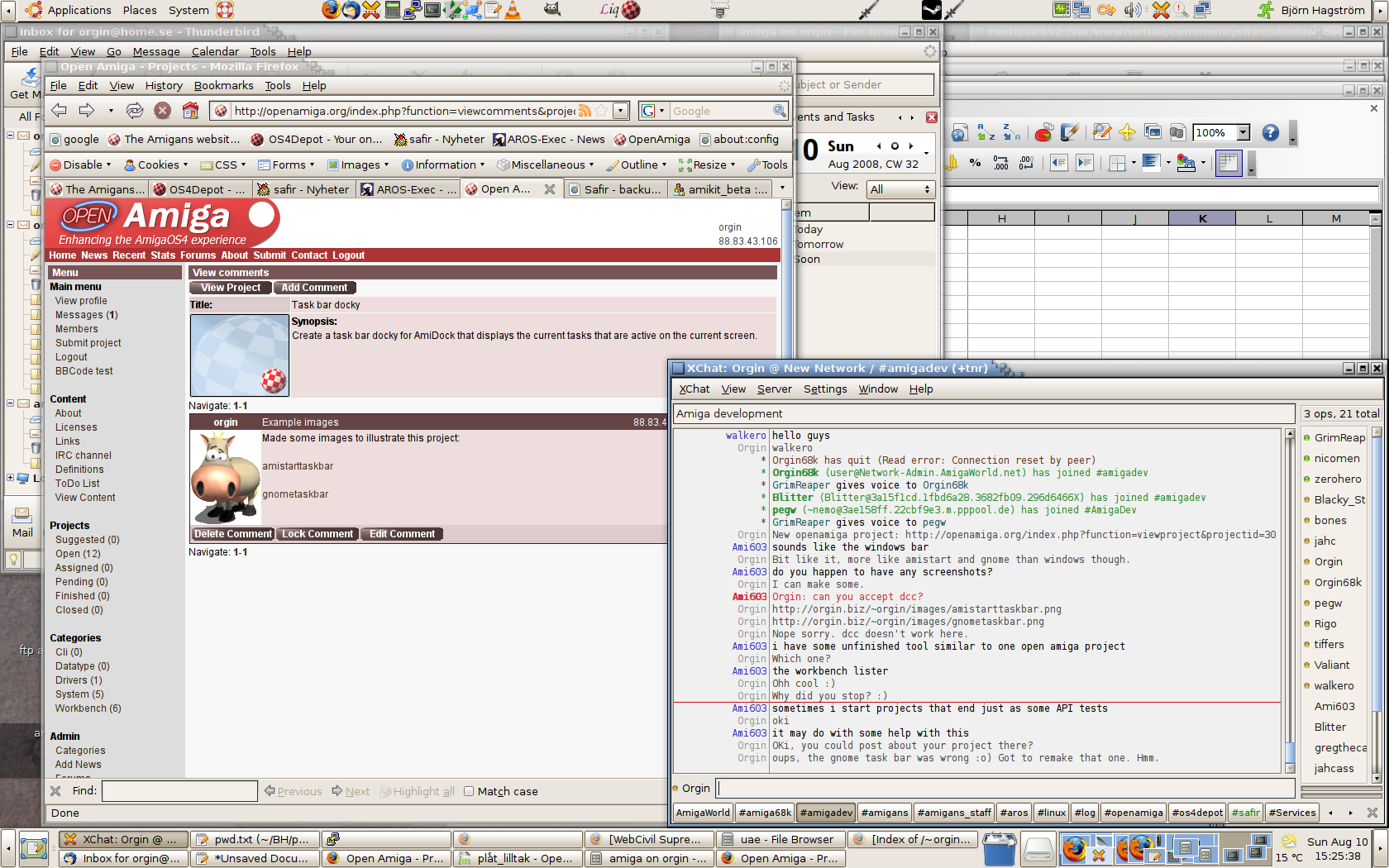This screenshot has height=868, width=1389.
Task: Close the Firefox find bar with the X
Action: pos(55,791)
